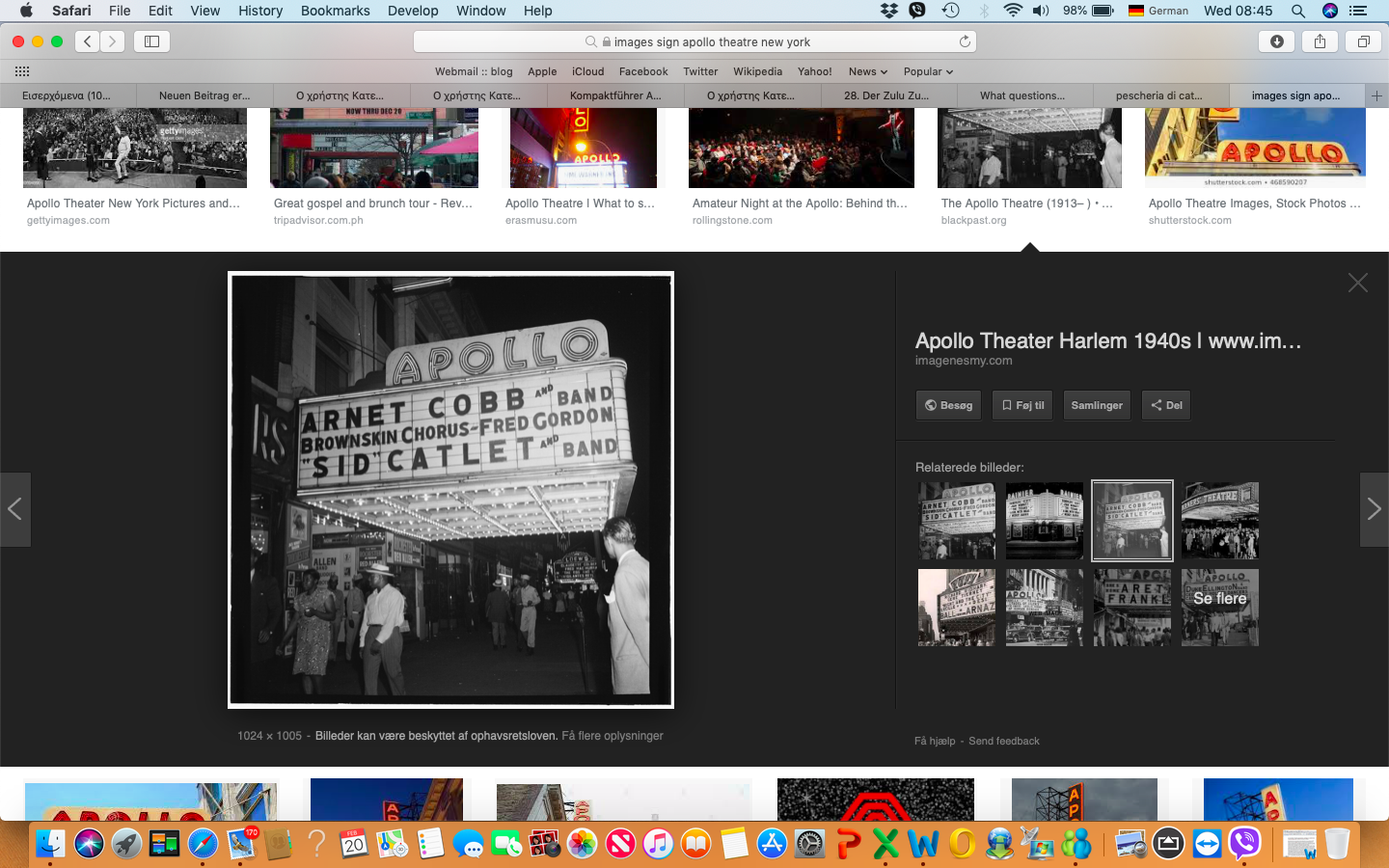Launch Finder from the Dock
This screenshot has width=1389, height=868.
click(50, 844)
